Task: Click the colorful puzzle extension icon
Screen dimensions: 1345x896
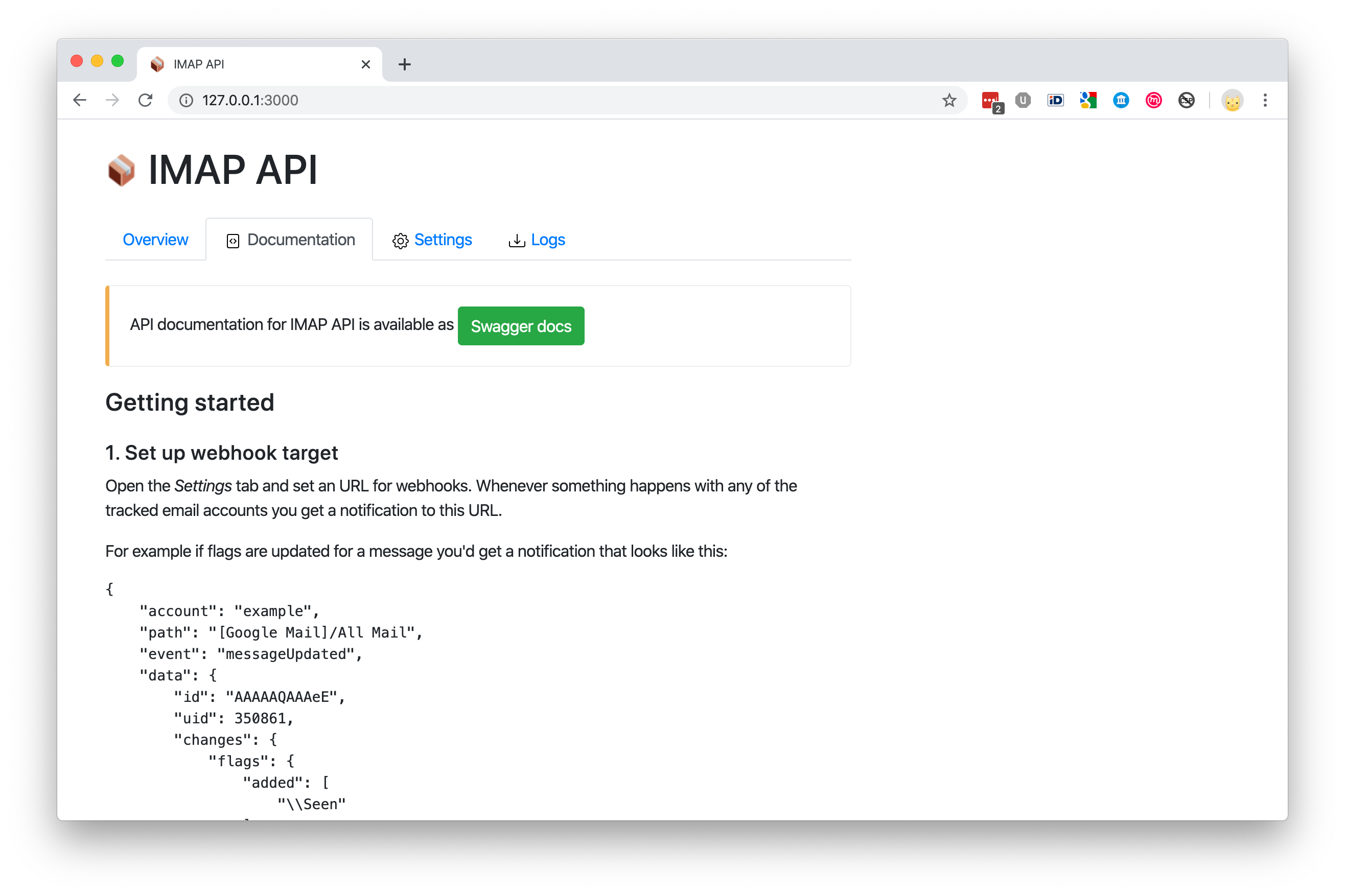Action: tap(1088, 101)
